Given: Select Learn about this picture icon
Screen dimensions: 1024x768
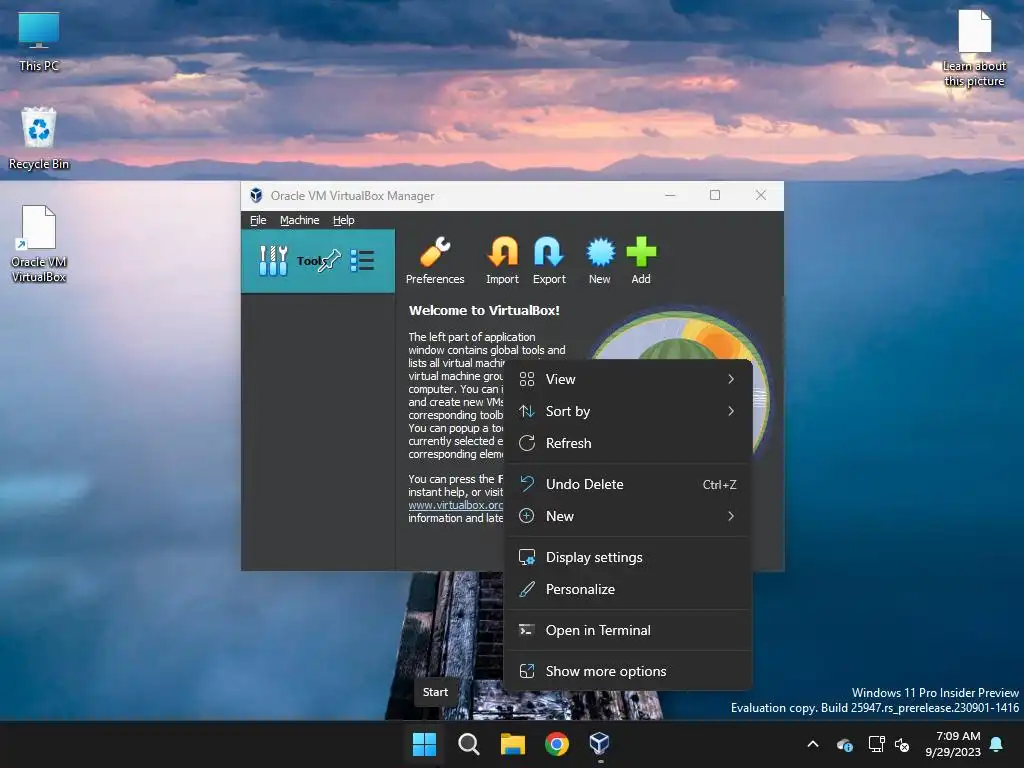Looking at the screenshot, I should (974, 48).
